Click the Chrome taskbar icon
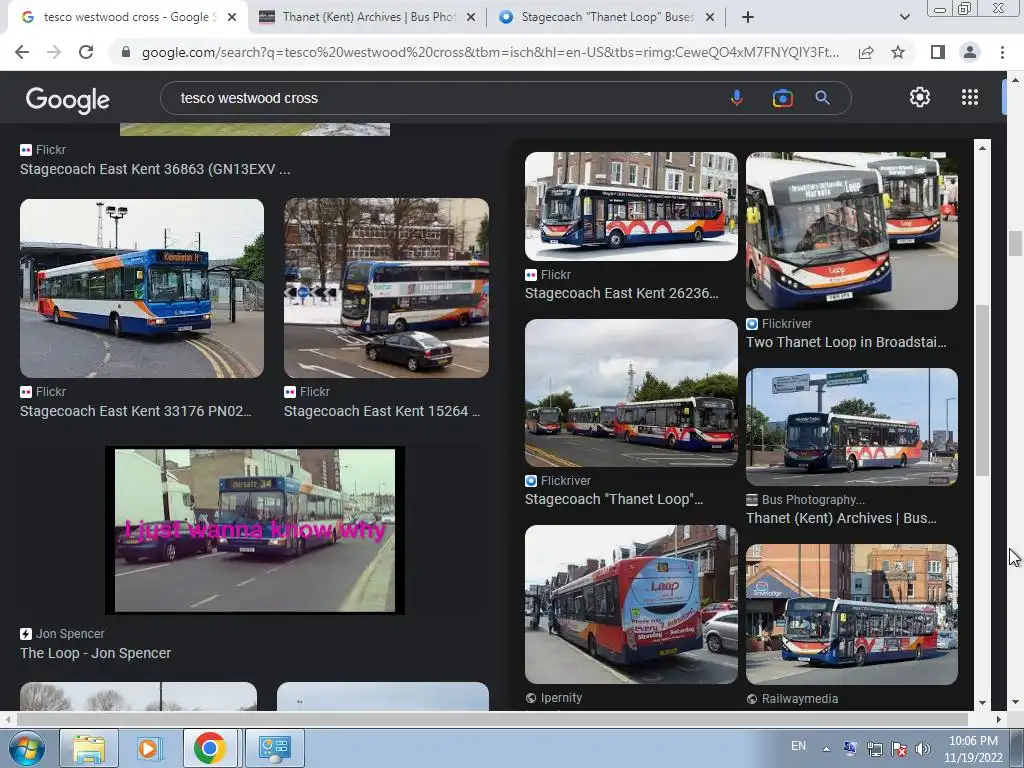1024x768 pixels. point(210,748)
